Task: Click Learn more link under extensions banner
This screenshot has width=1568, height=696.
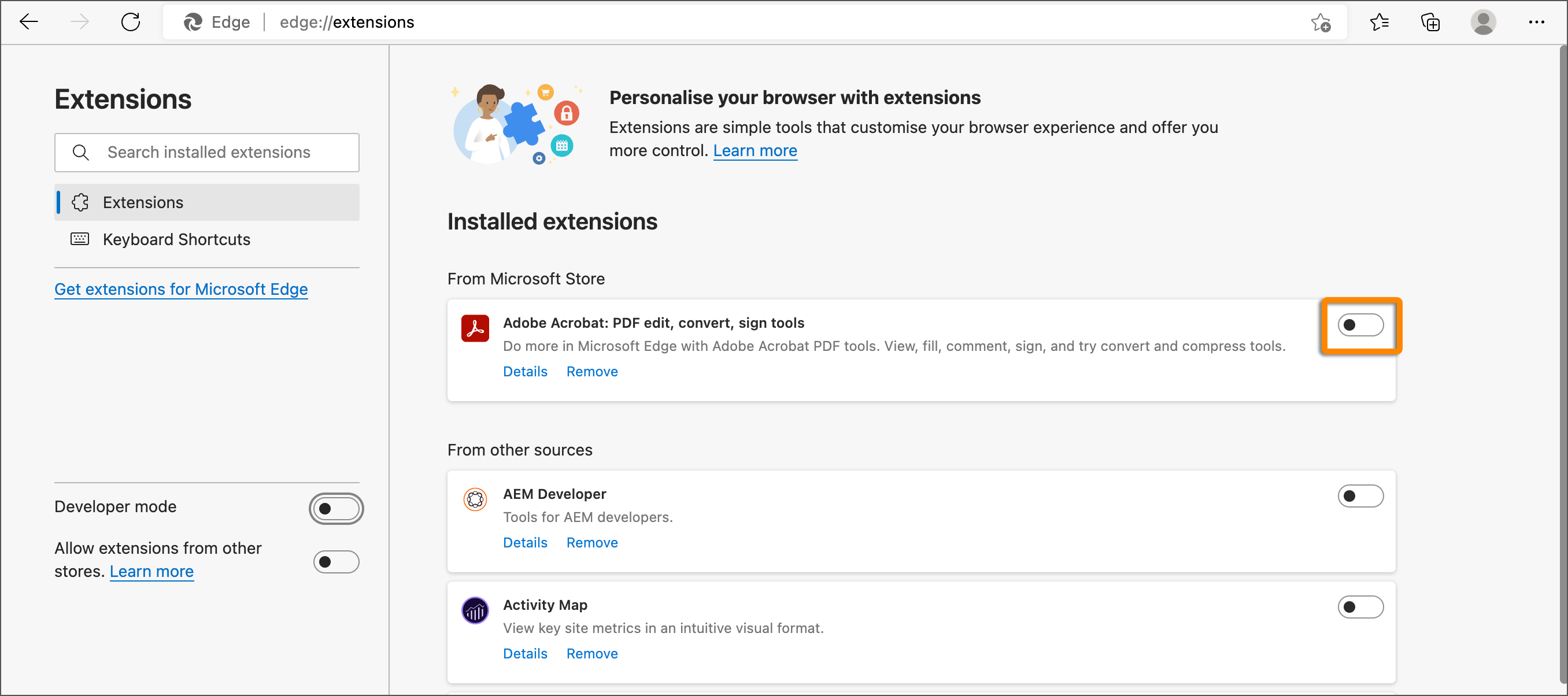Action: click(x=756, y=150)
